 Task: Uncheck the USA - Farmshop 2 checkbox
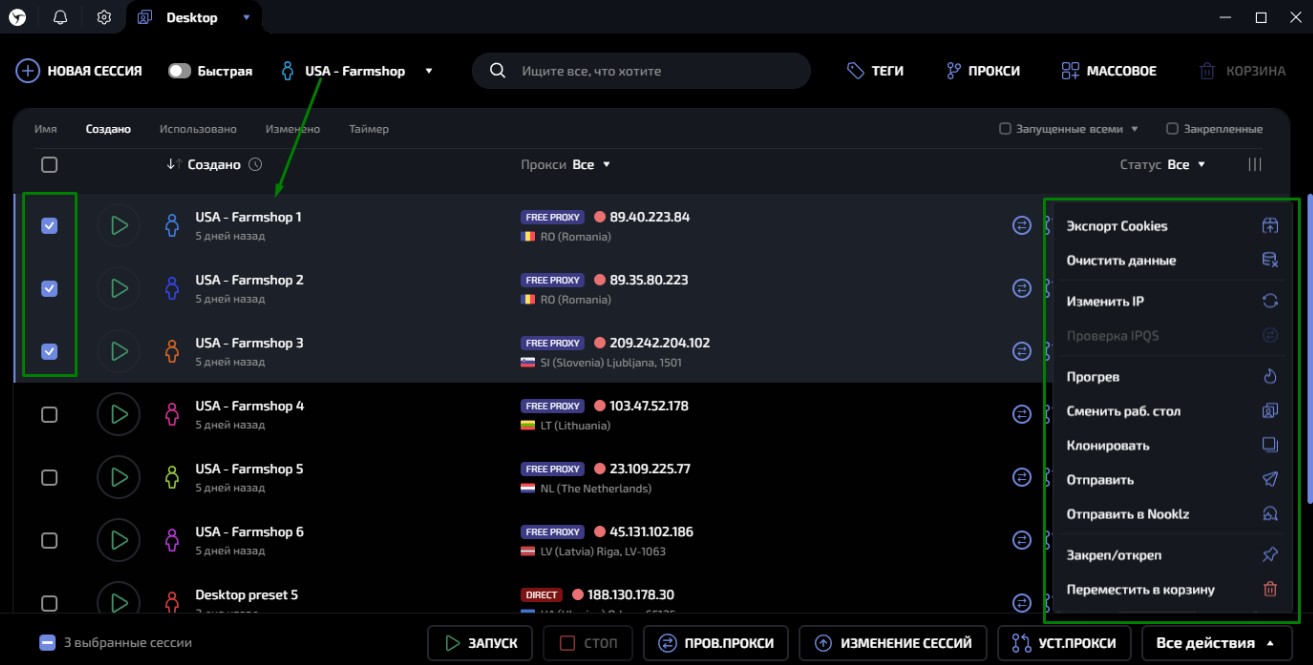49,288
